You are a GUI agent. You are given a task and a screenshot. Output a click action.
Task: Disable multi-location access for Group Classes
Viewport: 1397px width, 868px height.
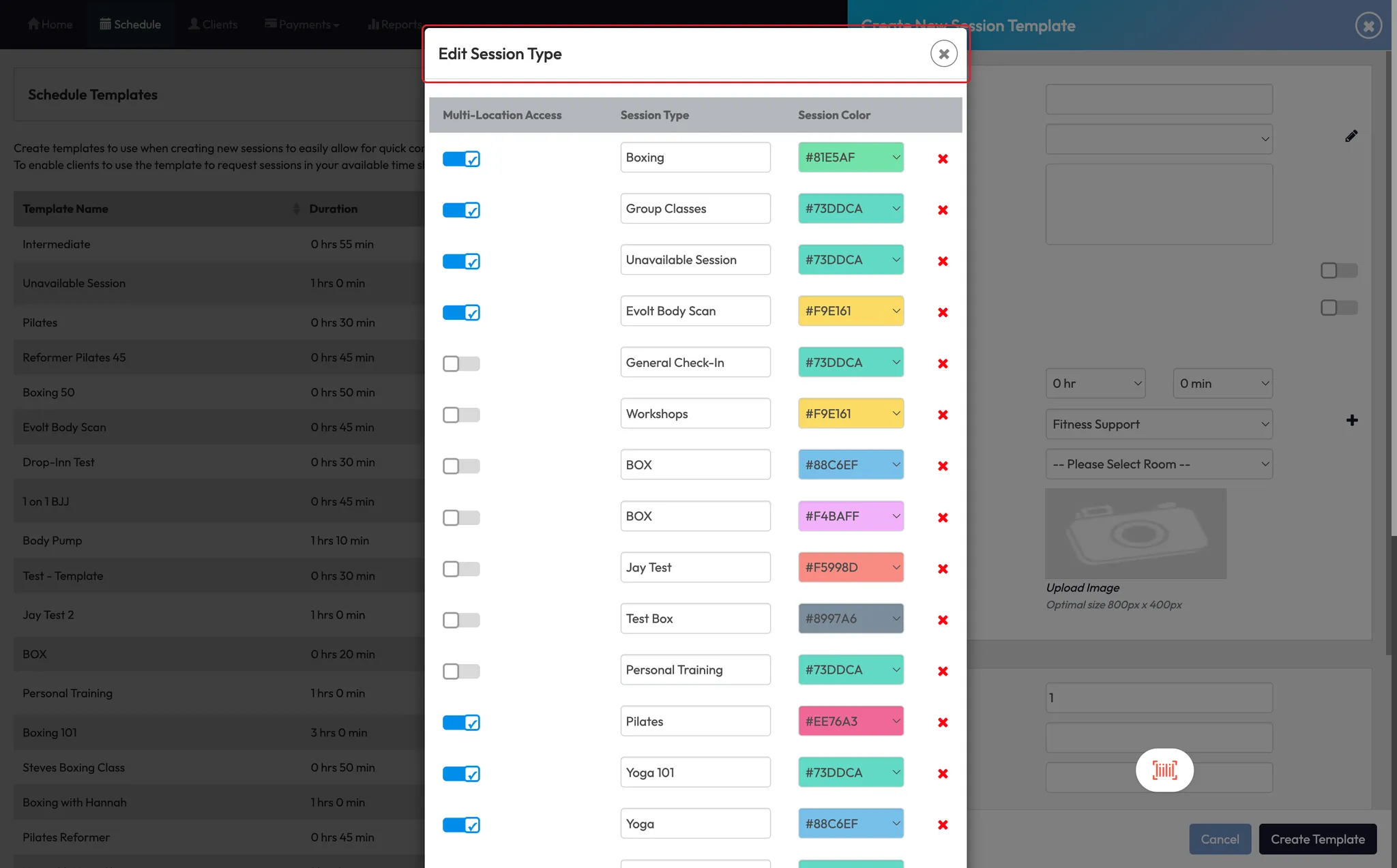click(461, 210)
